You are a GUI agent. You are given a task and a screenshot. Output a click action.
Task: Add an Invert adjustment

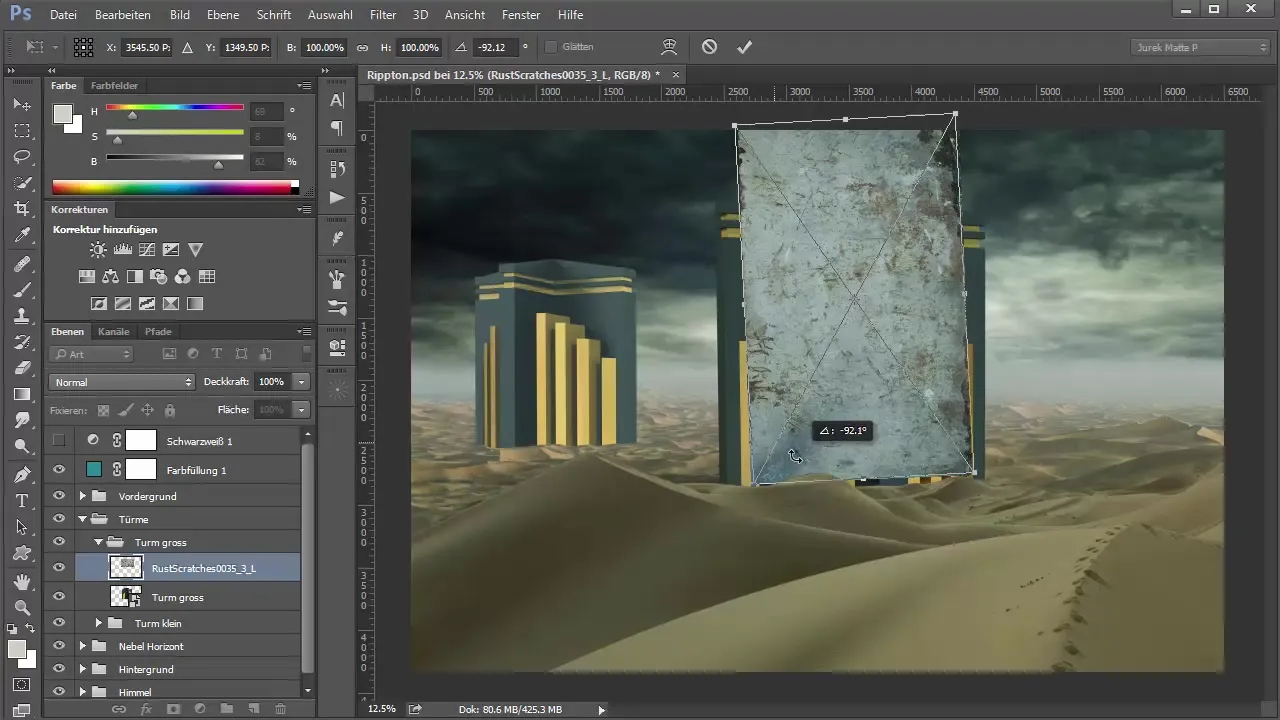click(x=99, y=303)
